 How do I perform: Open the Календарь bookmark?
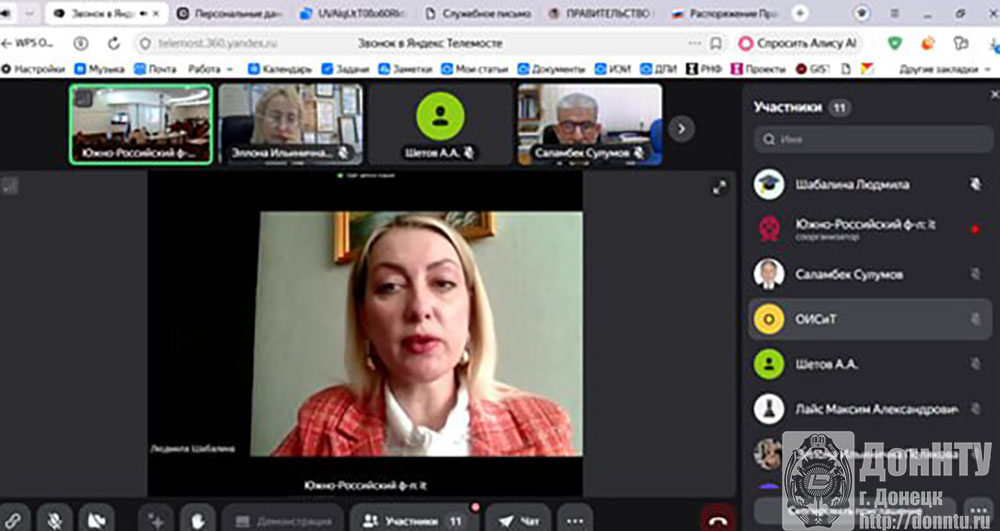point(280,69)
